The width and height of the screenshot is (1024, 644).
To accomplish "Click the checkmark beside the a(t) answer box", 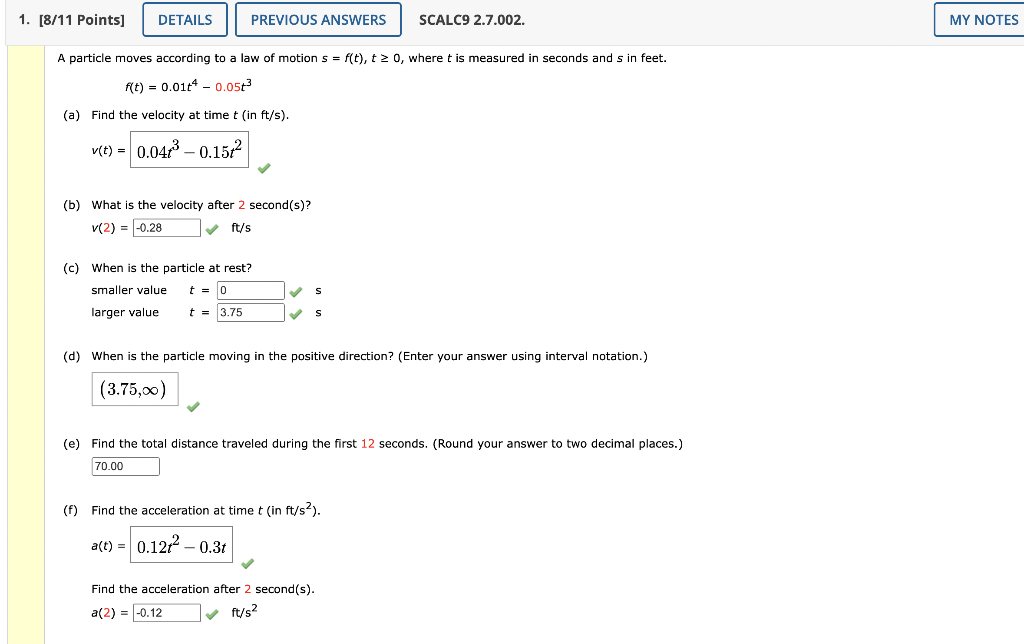I will click(x=247, y=564).
